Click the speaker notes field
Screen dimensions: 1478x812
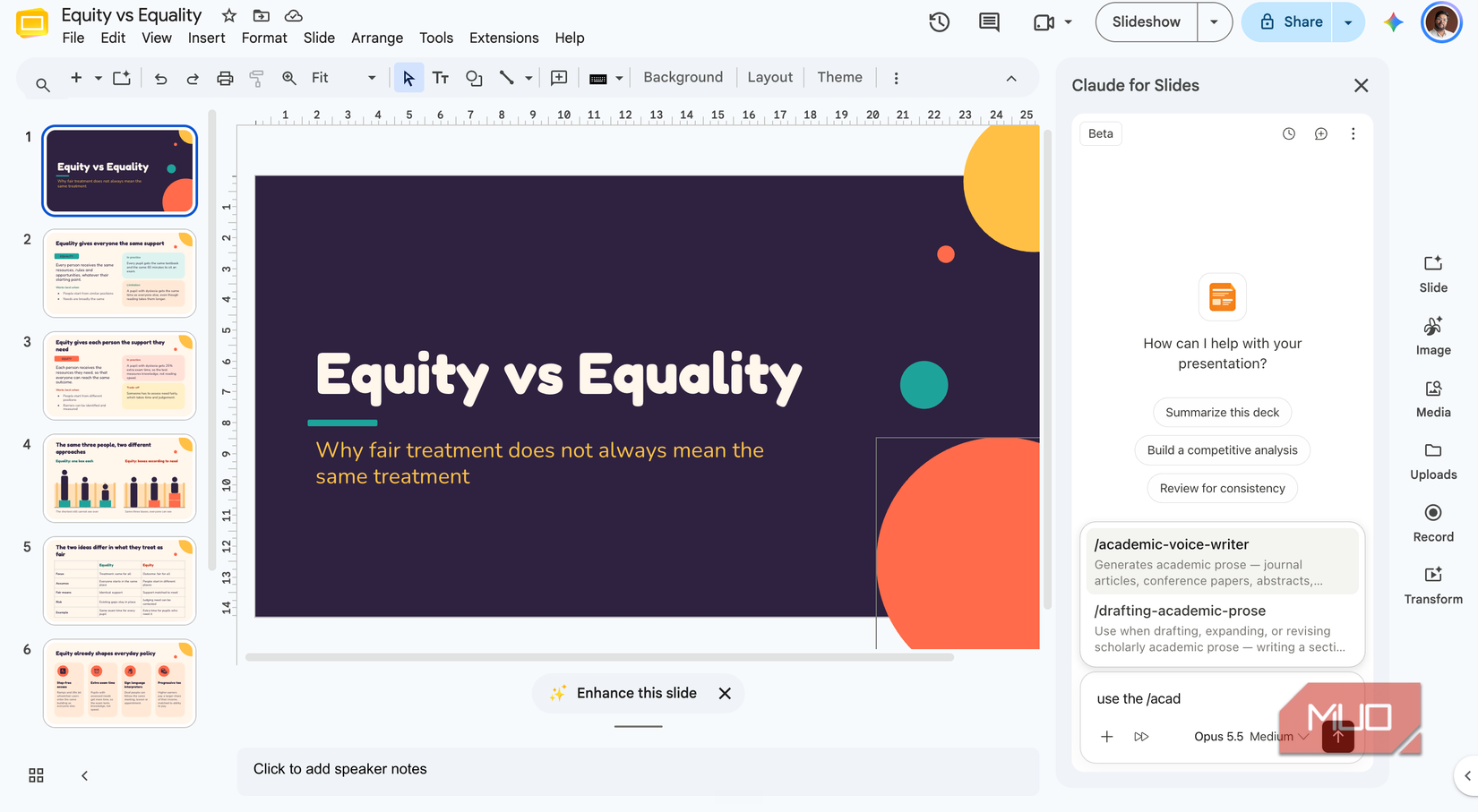pyautogui.click(x=638, y=769)
